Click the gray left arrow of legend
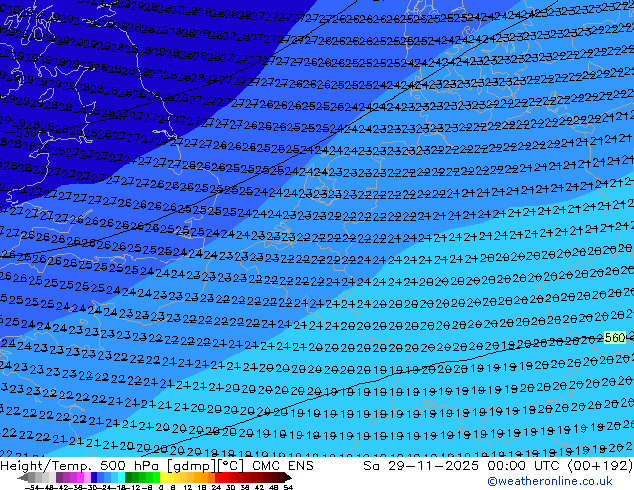 tap(23, 477)
